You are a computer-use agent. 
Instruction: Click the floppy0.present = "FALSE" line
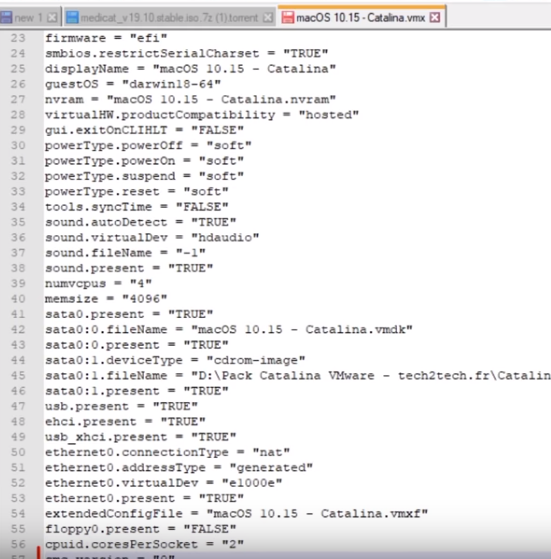pos(140,528)
